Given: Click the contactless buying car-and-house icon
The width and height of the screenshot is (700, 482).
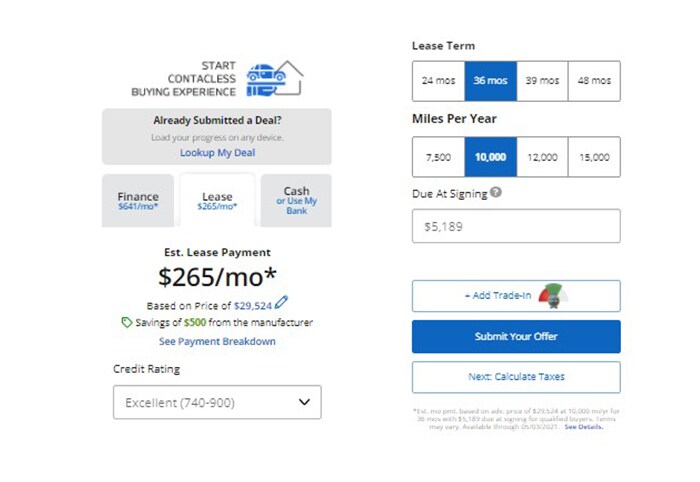Looking at the screenshot, I should tap(275, 79).
